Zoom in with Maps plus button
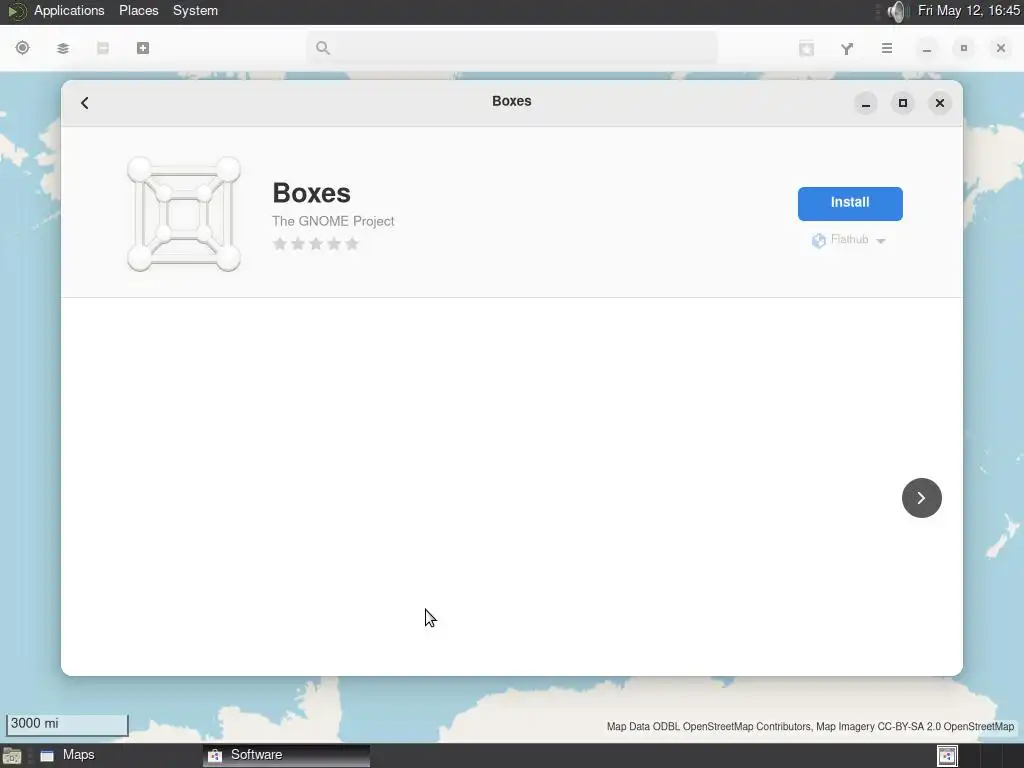Viewport: 1024px width, 768px height. pyautogui.click(x=143, y=48)
